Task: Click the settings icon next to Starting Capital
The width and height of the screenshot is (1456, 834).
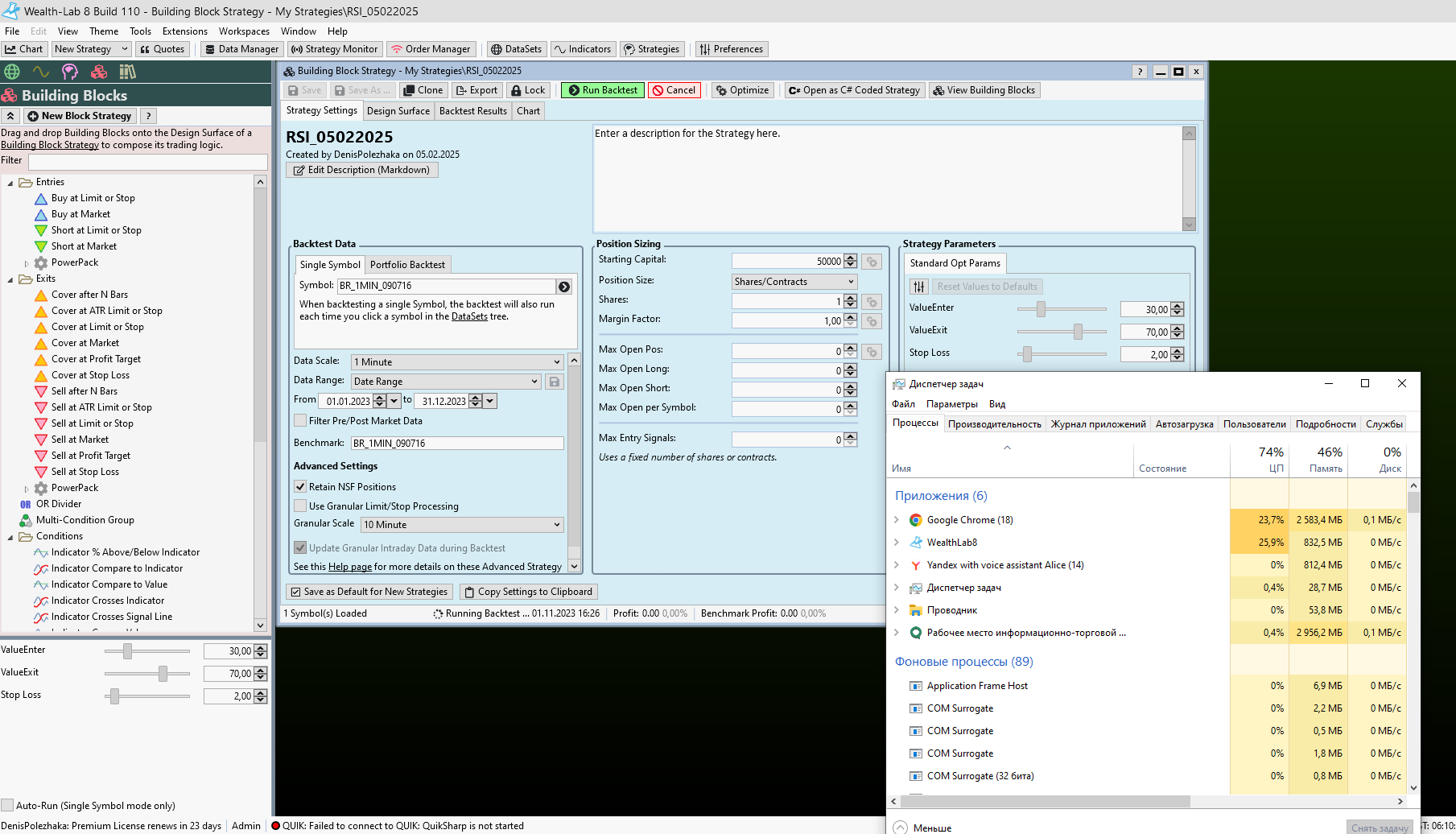Action: [872, 262]
